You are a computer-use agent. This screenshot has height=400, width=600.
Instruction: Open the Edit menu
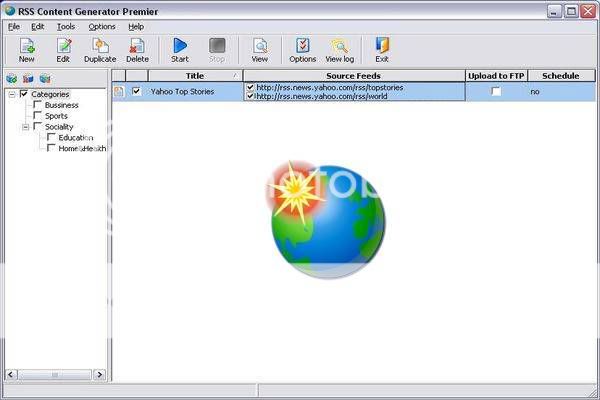[38, 26]
